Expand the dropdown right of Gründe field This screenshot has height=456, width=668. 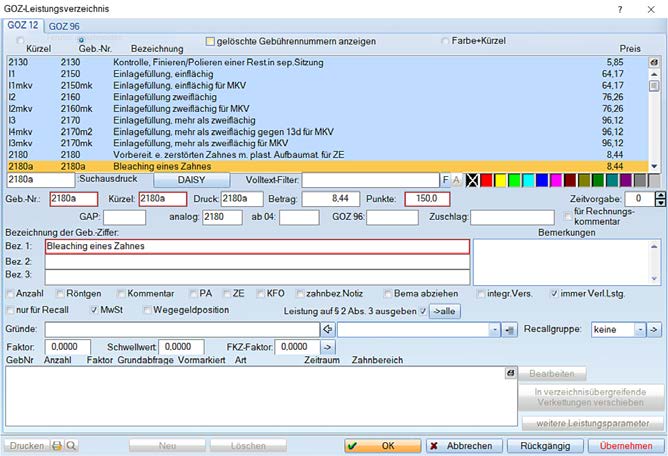(x=495, y=328)
